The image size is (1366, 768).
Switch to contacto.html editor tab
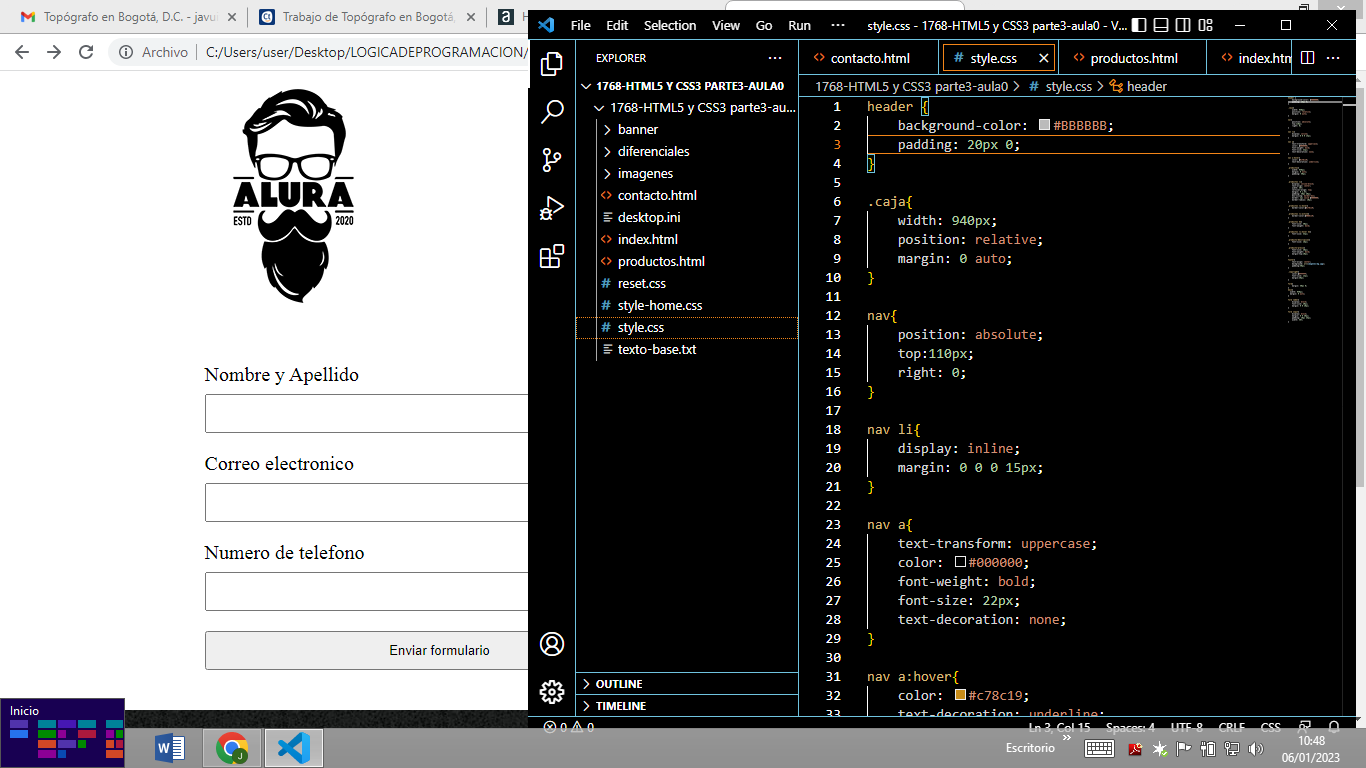[x=870, y=58]
